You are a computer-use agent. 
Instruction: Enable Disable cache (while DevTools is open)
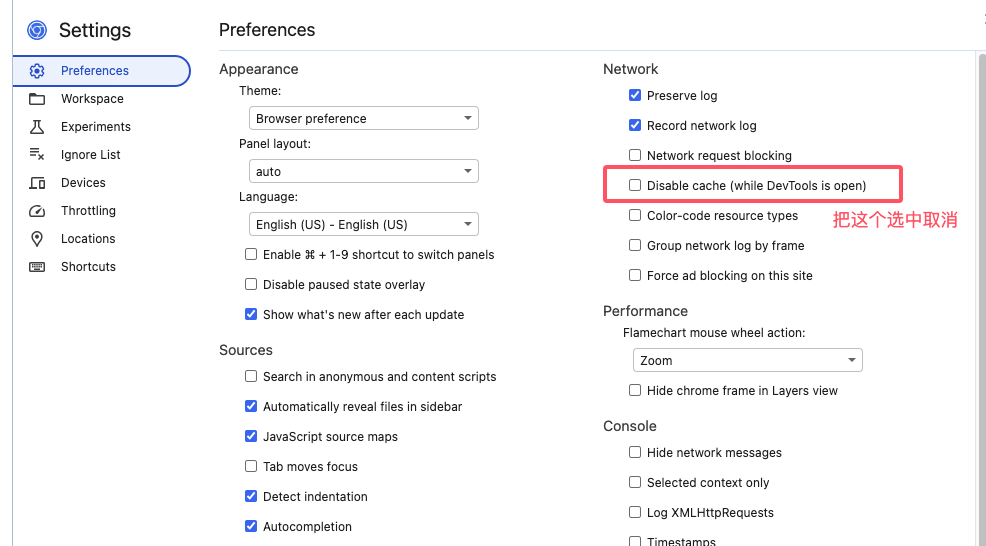[x=635, y=185]
